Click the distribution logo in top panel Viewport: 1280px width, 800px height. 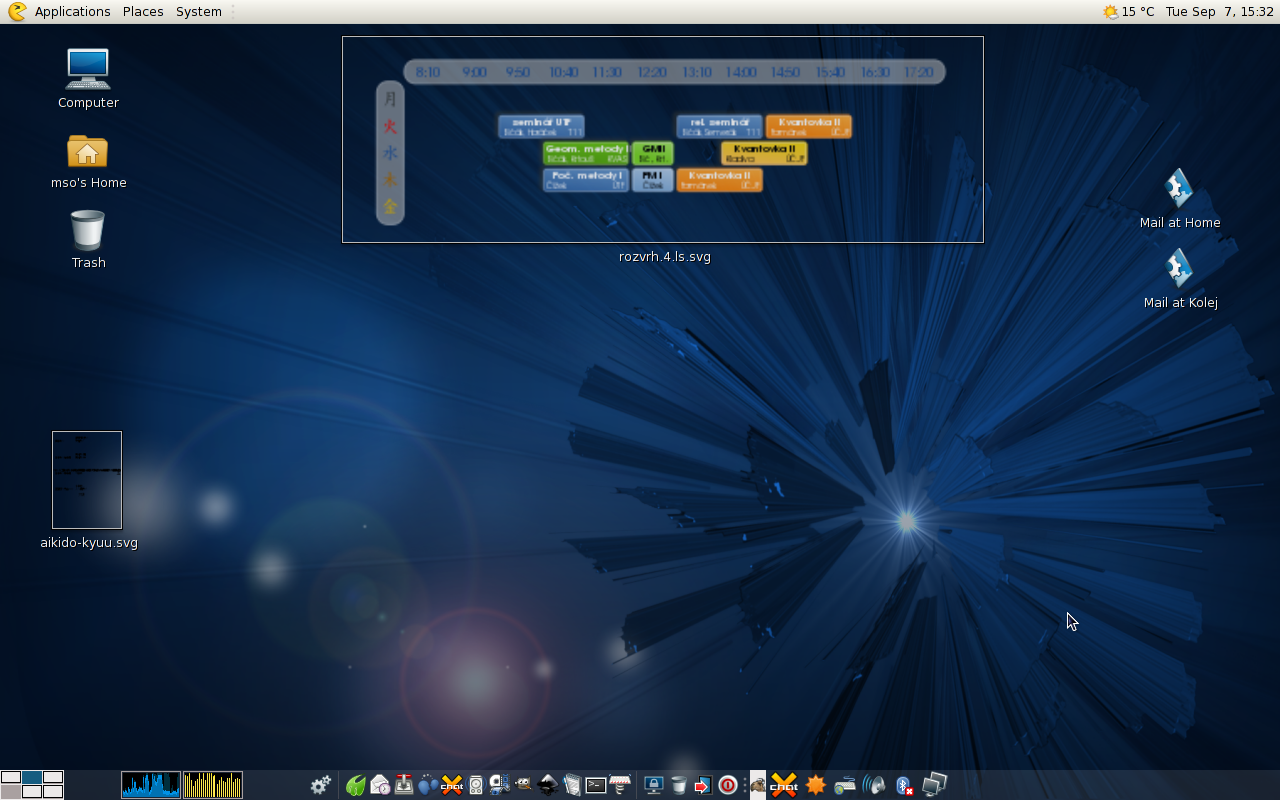pos(17,12)
